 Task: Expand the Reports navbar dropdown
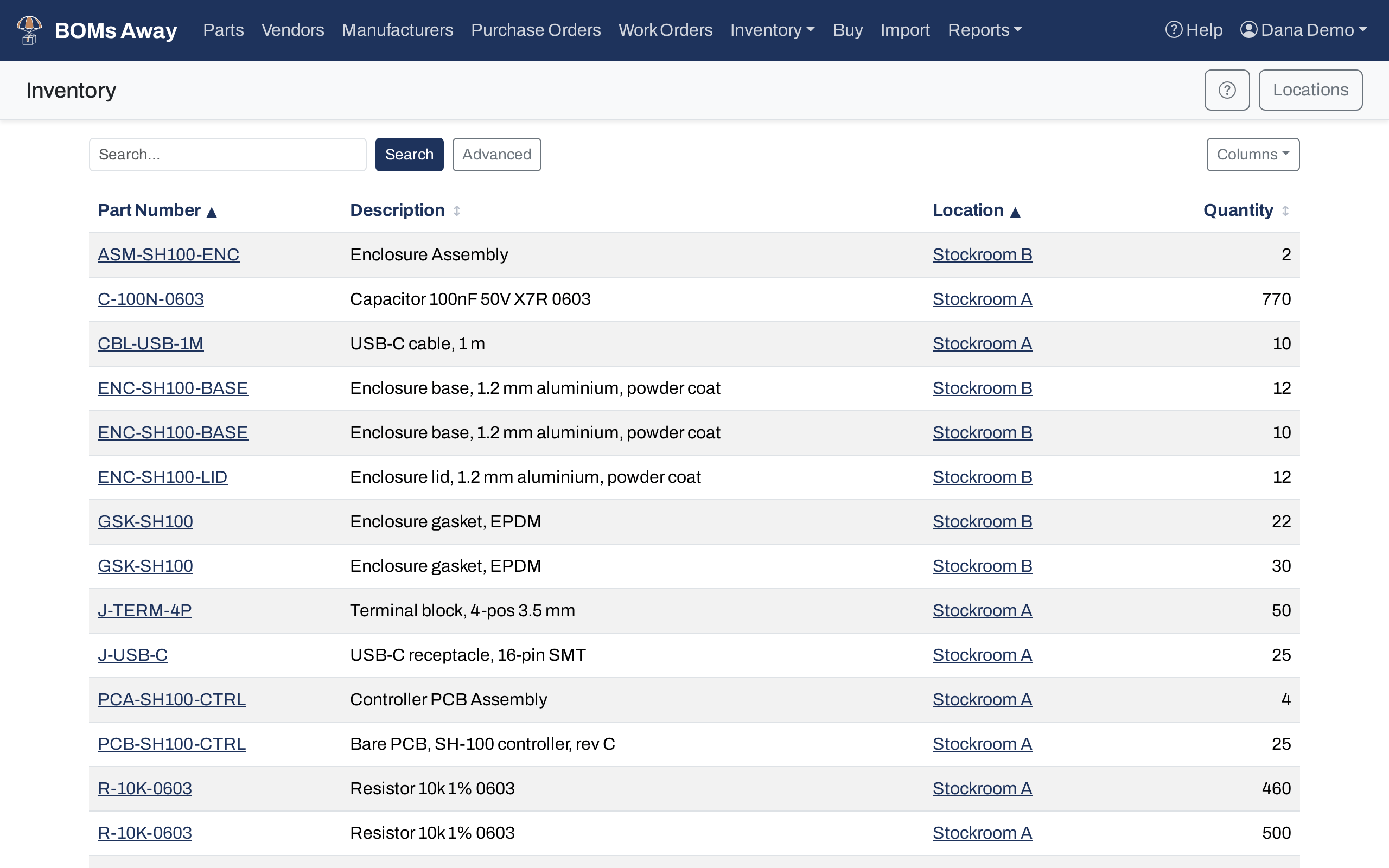(x=984, y=30)
